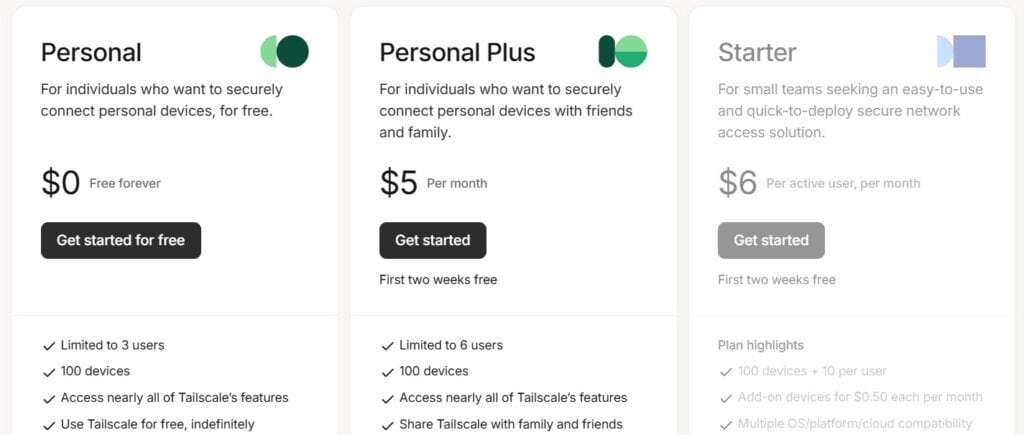The width and height of the screenshot is (1024, 435).
Task: Select the 'Personal' plan heading
Action: [91, 52]
